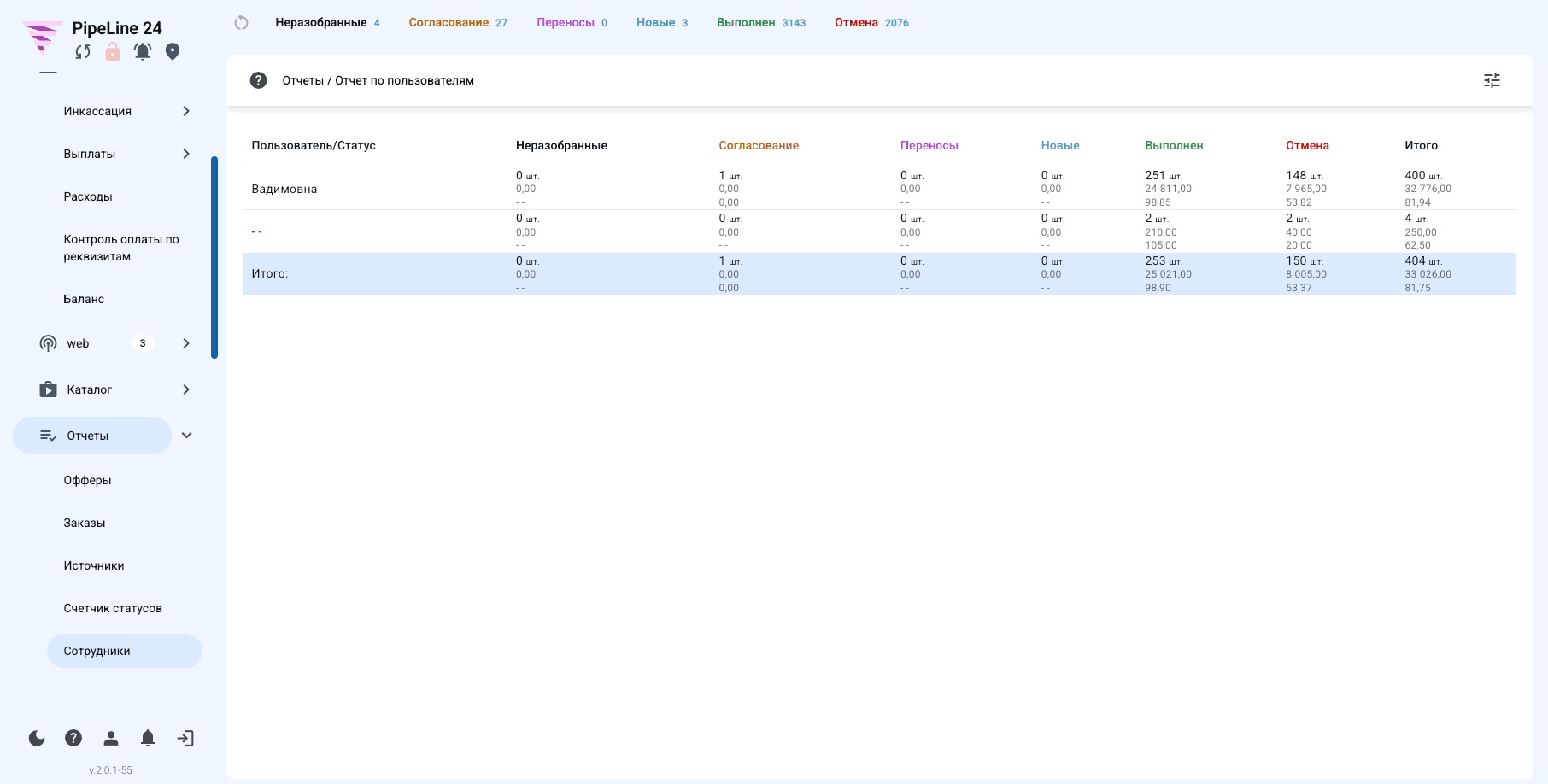1548x784 pixels.
Task: Open the Расходы menu item
Action: tap(88, 196)
